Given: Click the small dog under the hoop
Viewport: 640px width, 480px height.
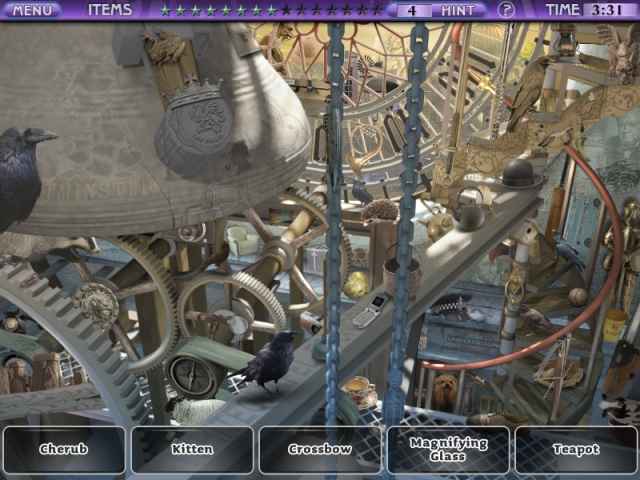Looking at the screenshot, I should point(444,392).
